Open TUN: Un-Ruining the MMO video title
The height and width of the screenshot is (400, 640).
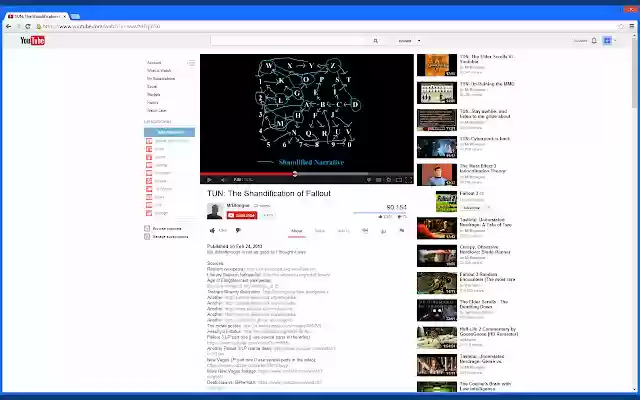[487, 84]
